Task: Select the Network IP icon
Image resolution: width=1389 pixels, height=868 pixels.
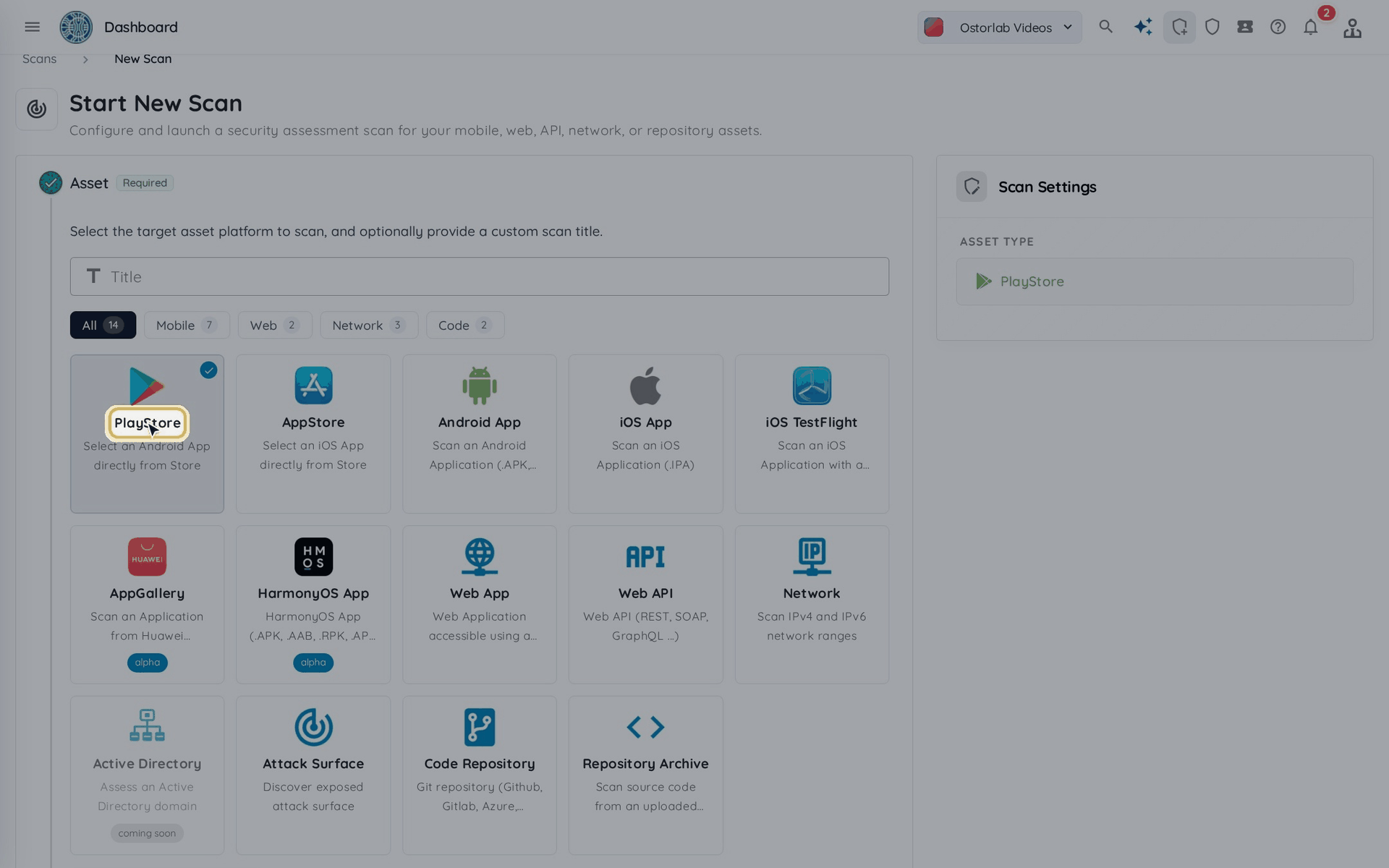Action: coord(812,556)
